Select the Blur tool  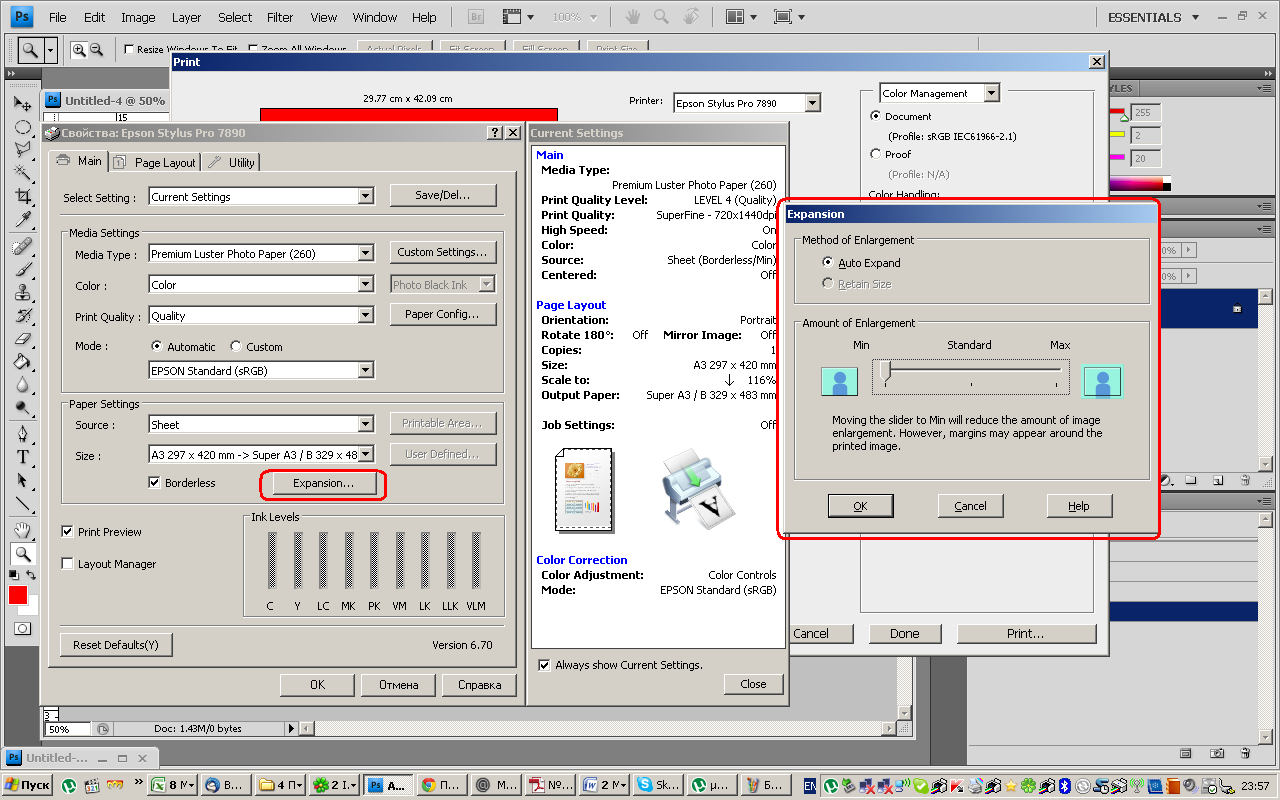point(22,385)
